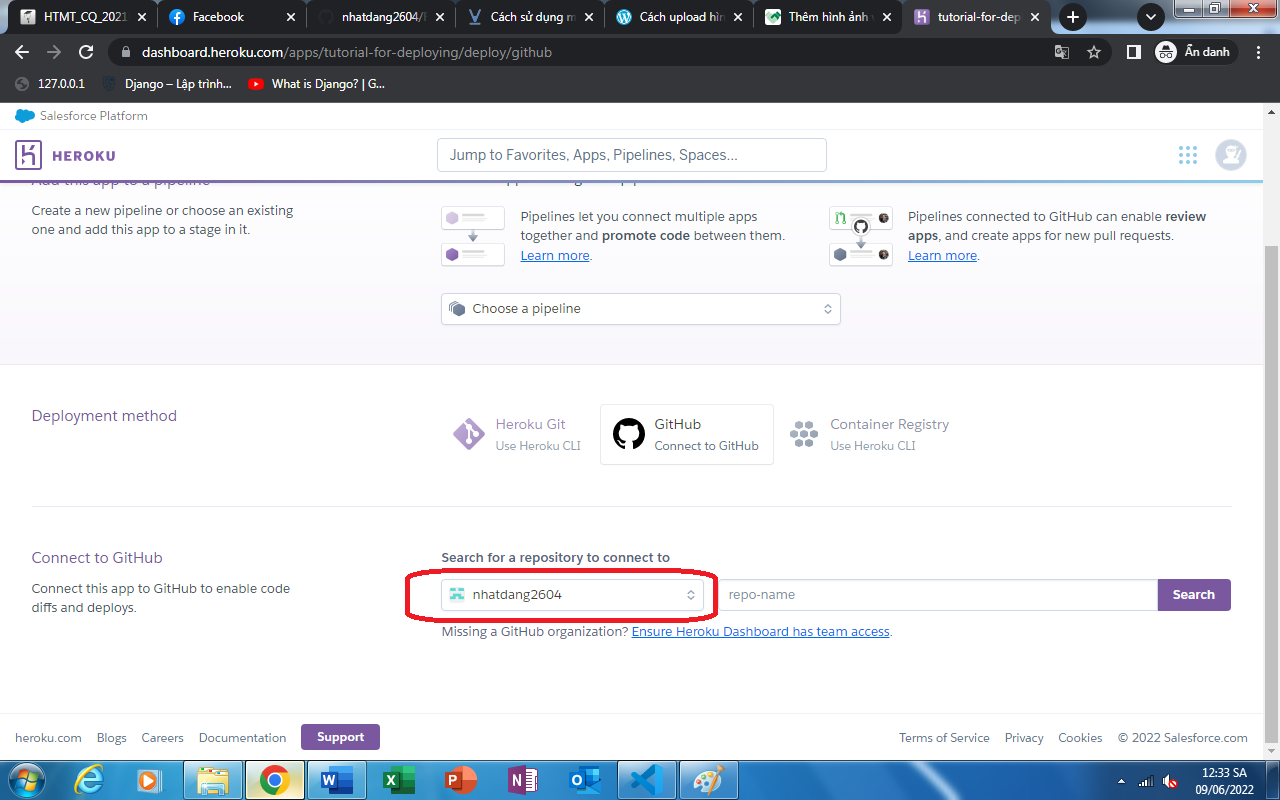1280x800 pixels.
Task: Open OneNote from taskbar
Action: coord(523,780)
